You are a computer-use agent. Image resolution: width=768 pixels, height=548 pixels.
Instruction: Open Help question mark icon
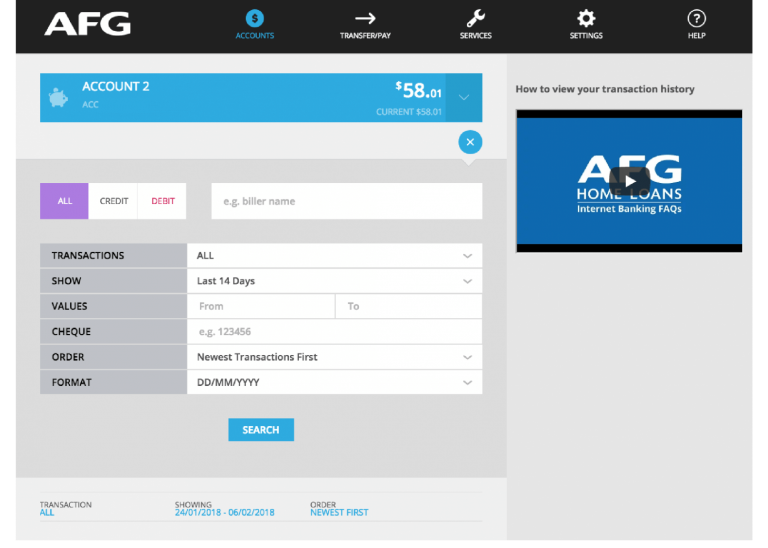click(x=696, y=19)
